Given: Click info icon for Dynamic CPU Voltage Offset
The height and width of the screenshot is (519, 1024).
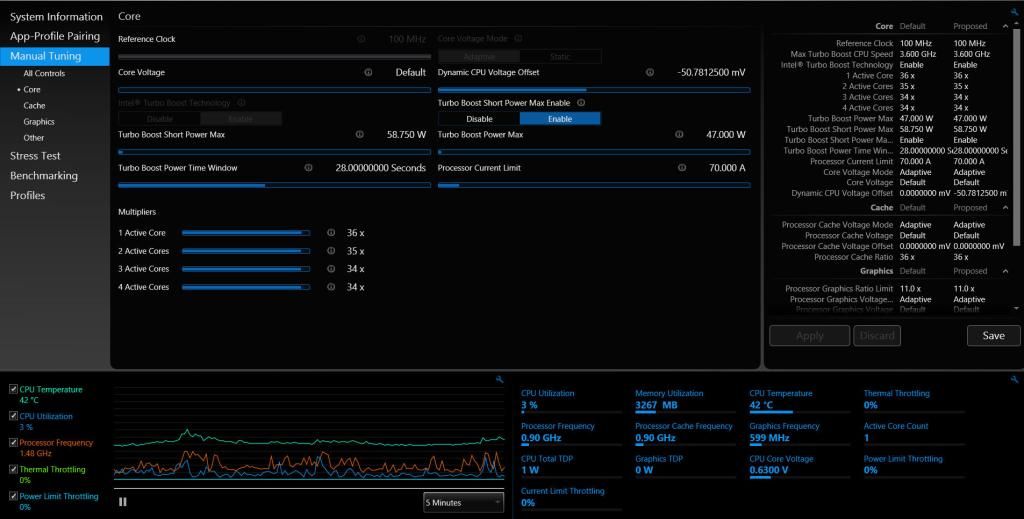Looking at the screenshot, I should tap(650, 72).
